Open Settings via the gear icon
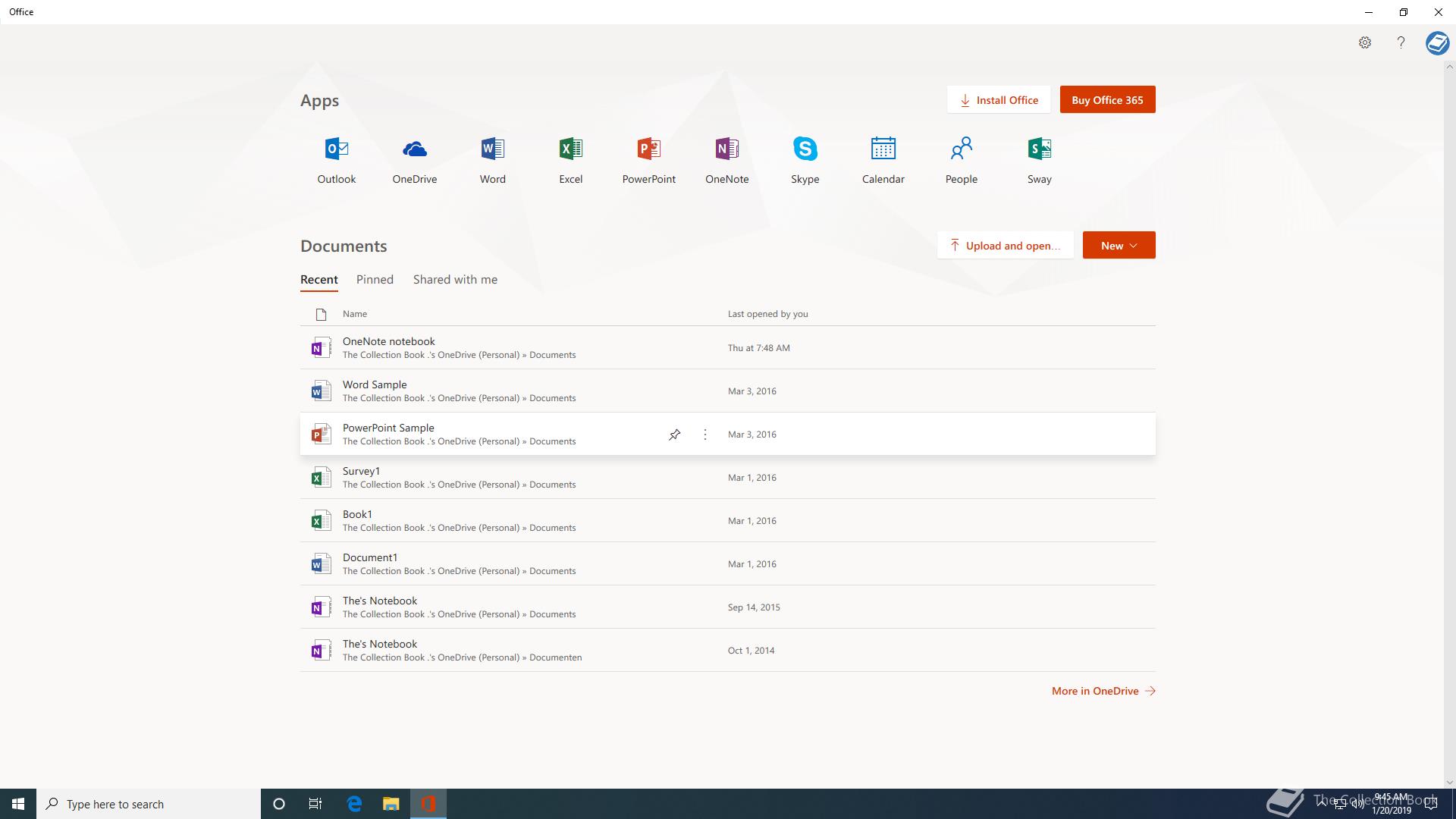The height and width of the screenshot is (819, 1456). (x=1365, y=42)
